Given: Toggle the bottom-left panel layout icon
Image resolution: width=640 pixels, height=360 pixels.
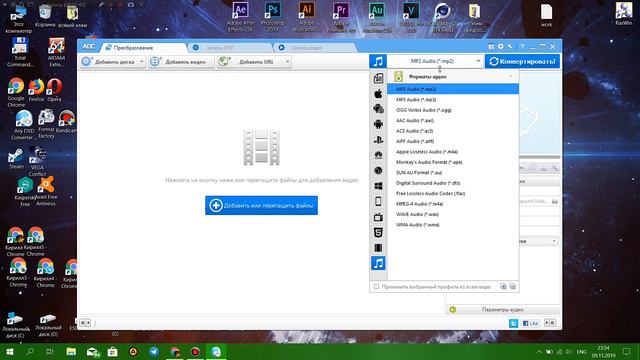Looking at the screenshot, I should pyautogui.click(x=85, y=323).
